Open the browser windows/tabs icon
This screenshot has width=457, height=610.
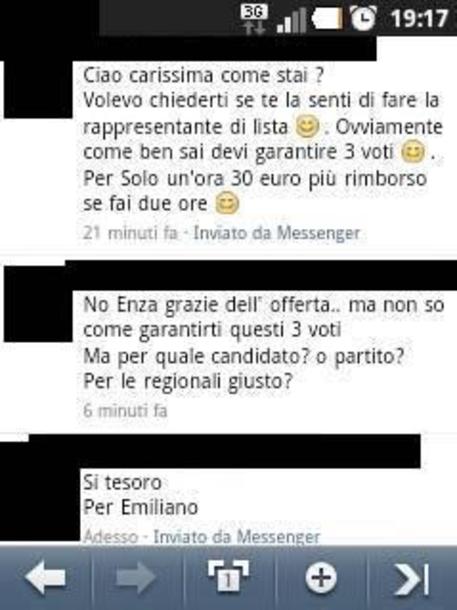coord(228,577)
